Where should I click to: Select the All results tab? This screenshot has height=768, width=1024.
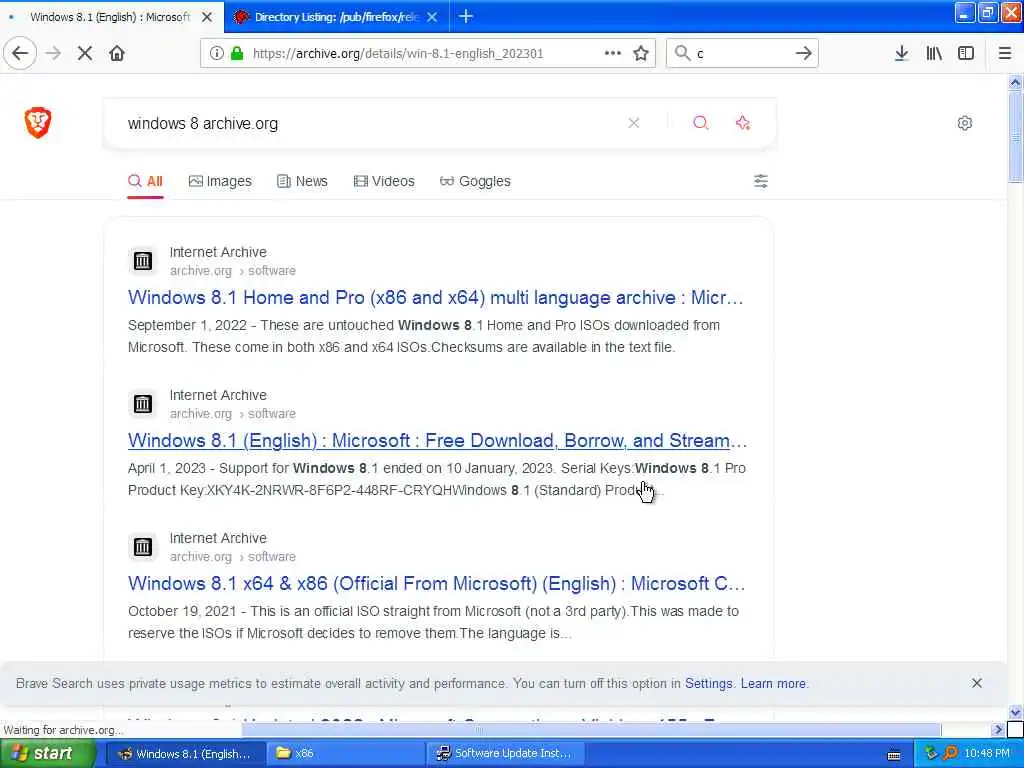(x=145, y=181)
